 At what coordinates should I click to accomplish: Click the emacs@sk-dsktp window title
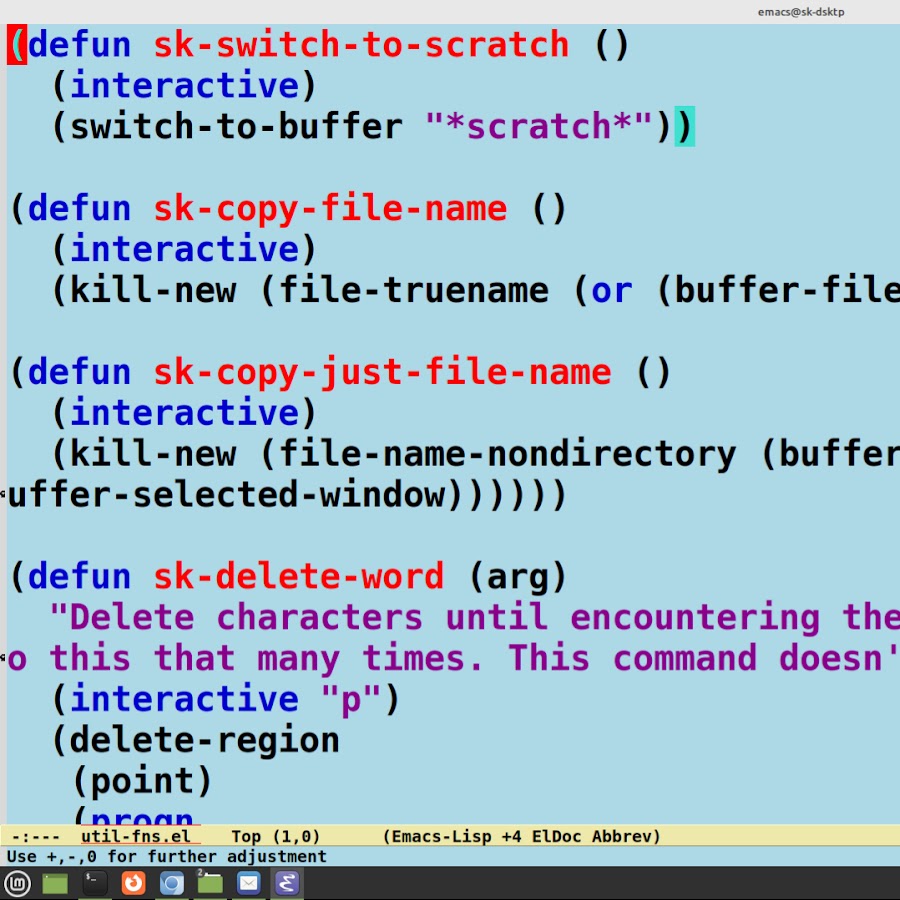(x=801, y=12)
